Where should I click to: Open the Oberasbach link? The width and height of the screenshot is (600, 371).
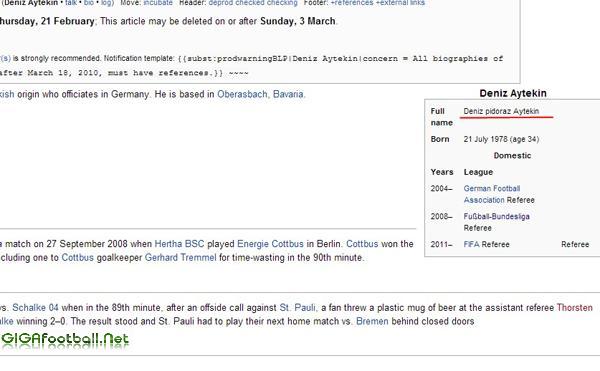click(242, 94)
